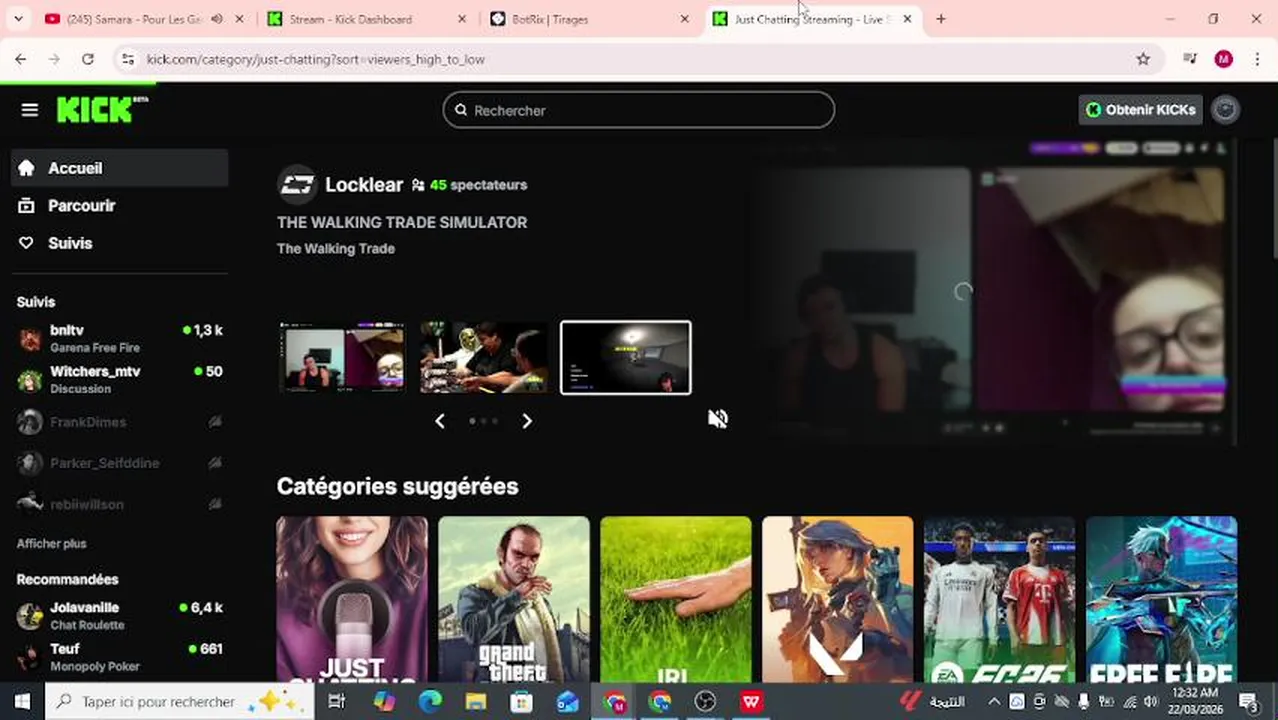Open offline channel rebiiwillson
Image resolution: width=1278 pixels, height=720 pixels.
point(120,504)
